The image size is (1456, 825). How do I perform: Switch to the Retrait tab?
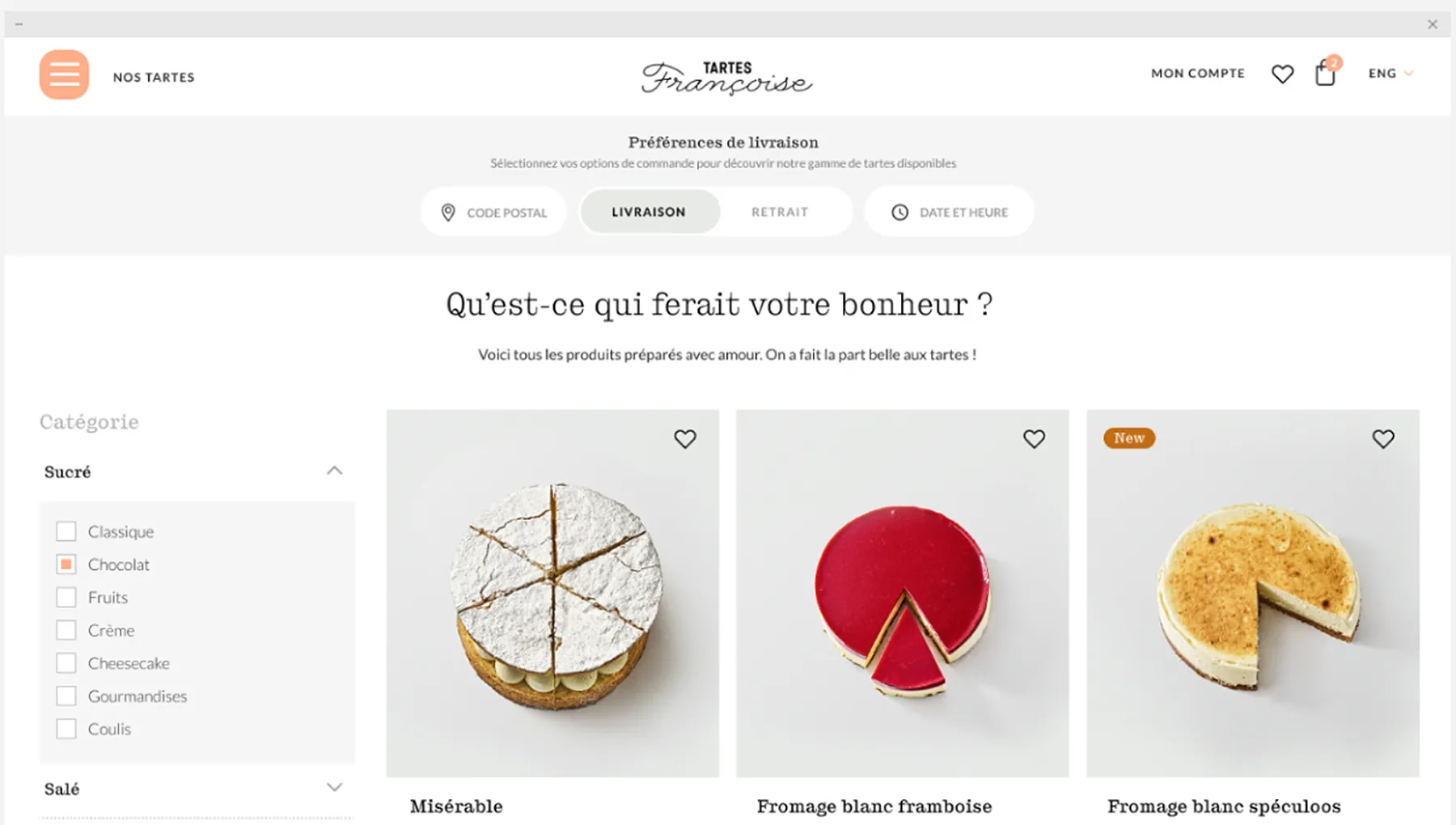[780, 212]
